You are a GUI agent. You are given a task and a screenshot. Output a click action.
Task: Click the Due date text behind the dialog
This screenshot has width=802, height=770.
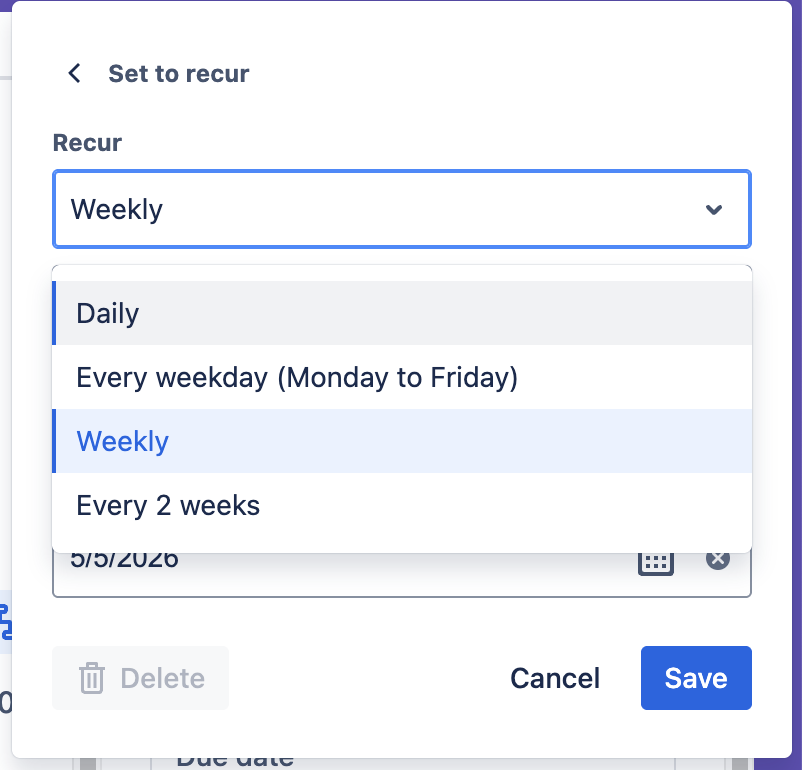[235, 760]
